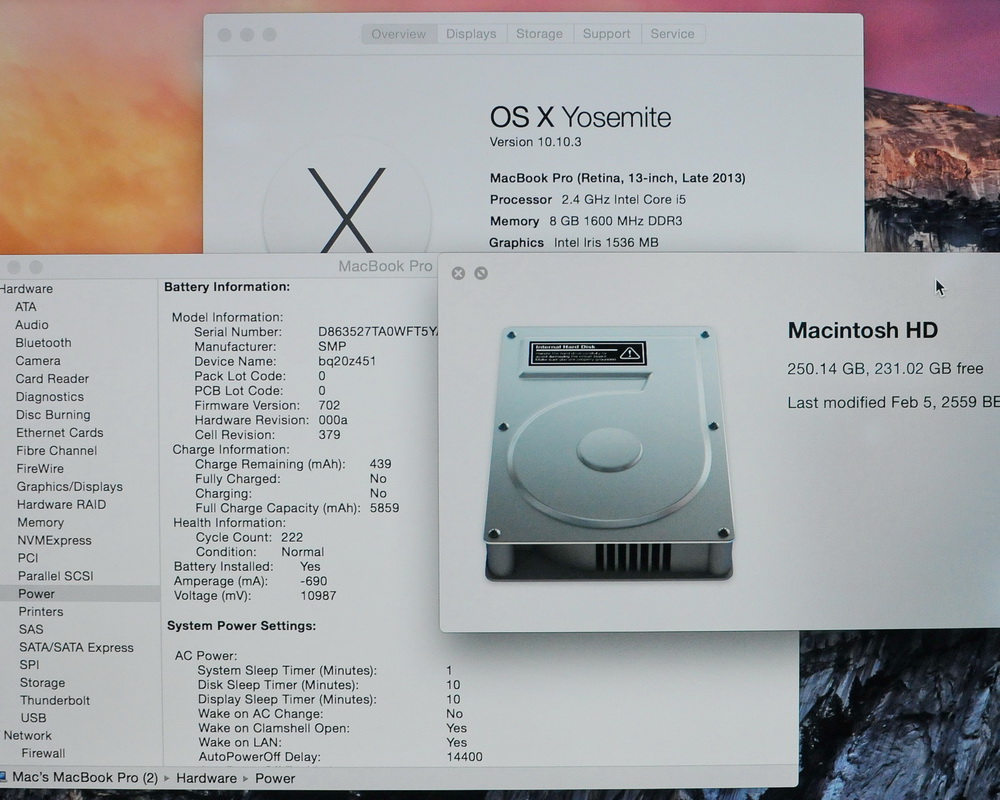This screenshot has height=800, width=1000.
Task: Click the Charge Remaining value 439
Action: (x=380, y=464)
